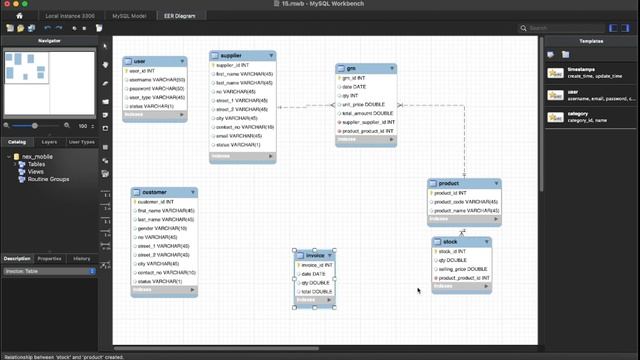Collapse the user table with header arrow

point(182,61)
